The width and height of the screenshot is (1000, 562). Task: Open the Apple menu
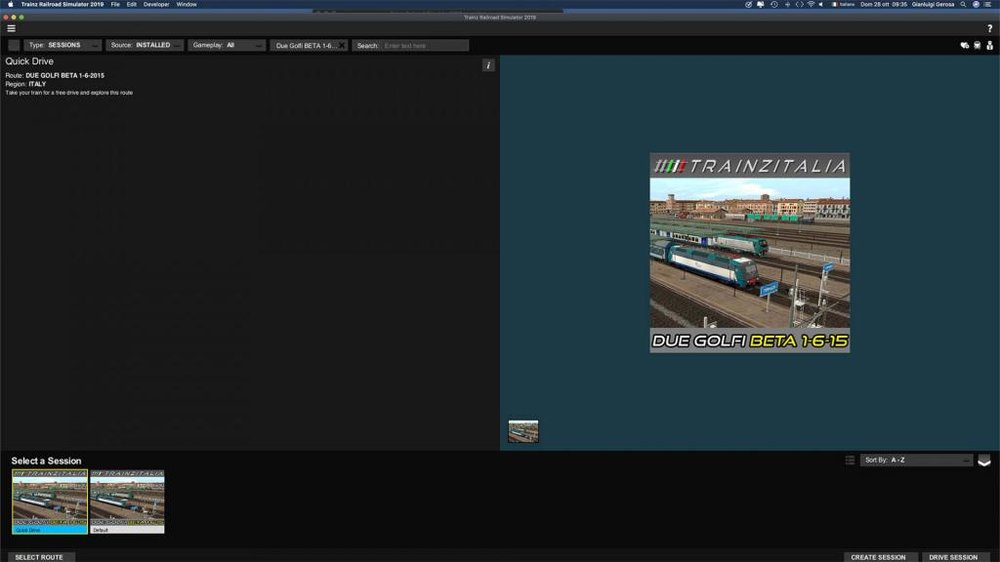tap(10, 4)
